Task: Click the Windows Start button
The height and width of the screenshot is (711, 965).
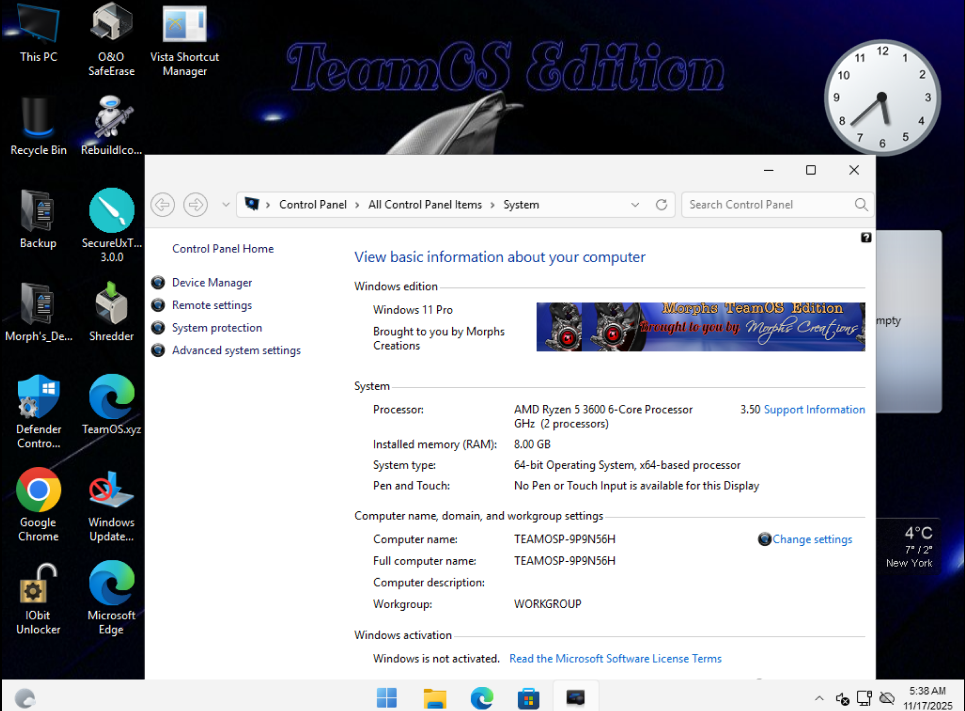Action: 386,698
